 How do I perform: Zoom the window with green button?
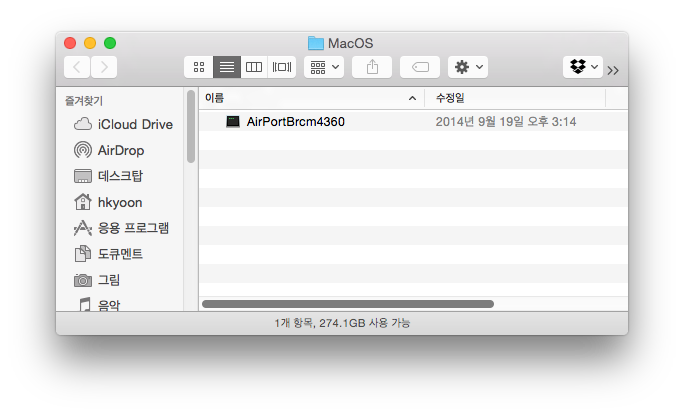click(110, 43)
